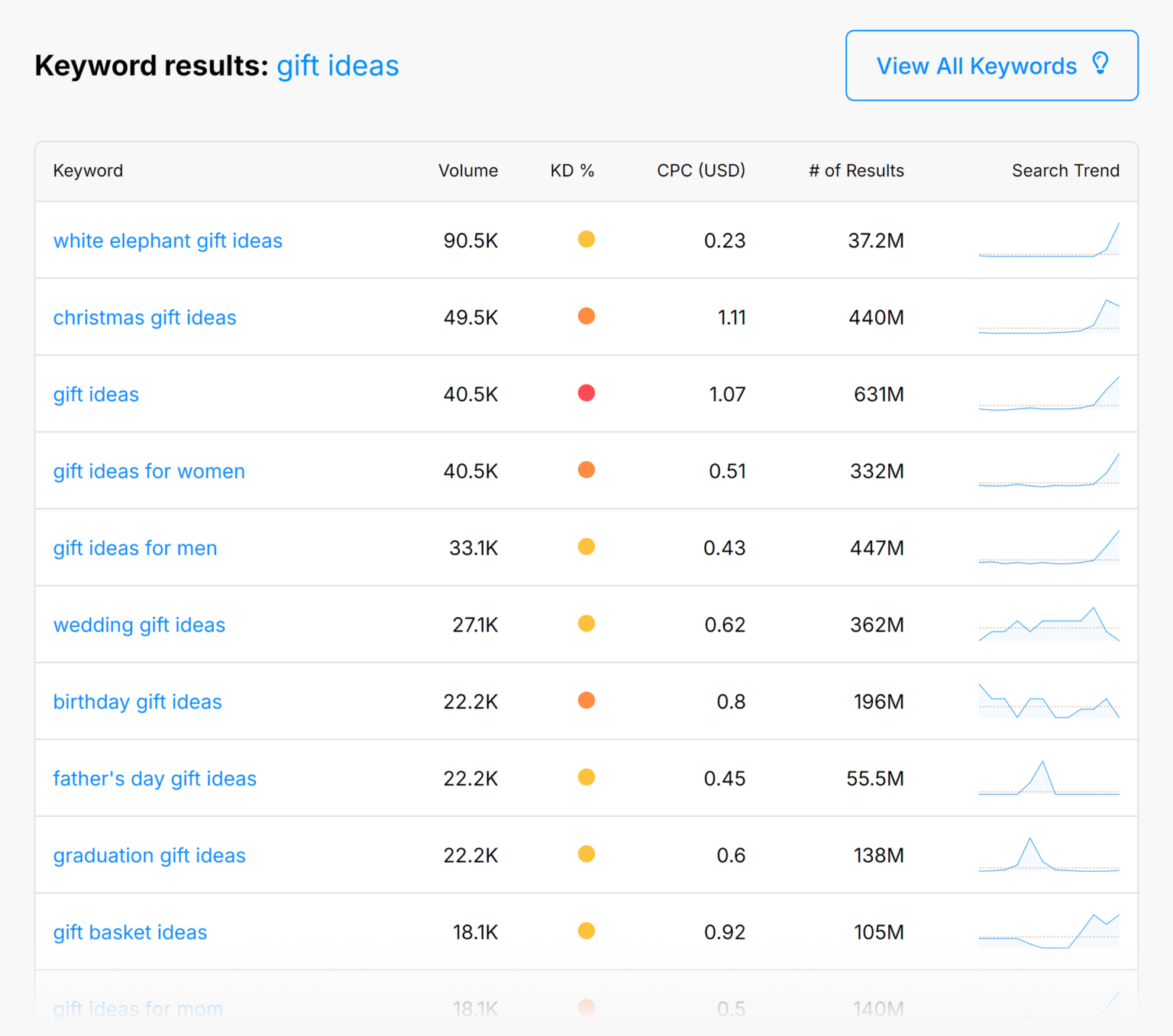The image size is (1173, 1036).
Task: Click the yellow KD dot for white elephant gift ideas
Action: [x=586, y=239]
